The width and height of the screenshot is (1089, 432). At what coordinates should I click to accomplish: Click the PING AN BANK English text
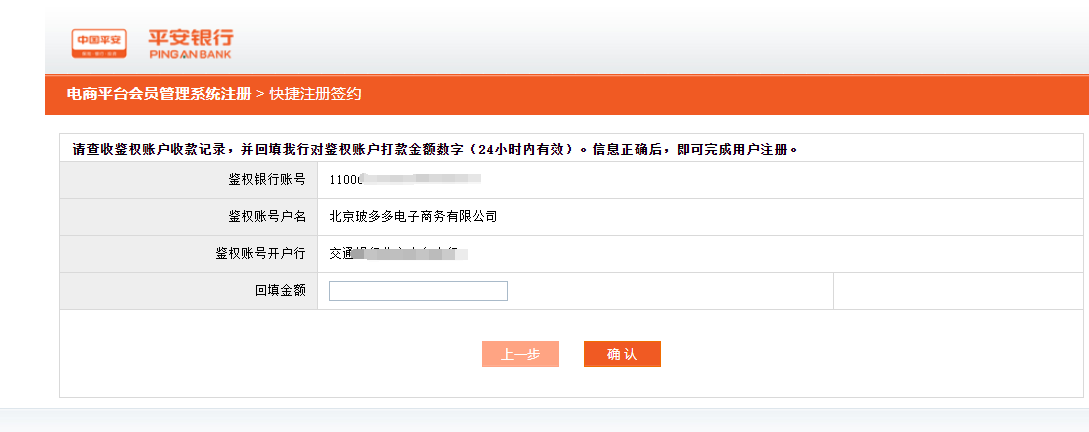pos(190,54)
